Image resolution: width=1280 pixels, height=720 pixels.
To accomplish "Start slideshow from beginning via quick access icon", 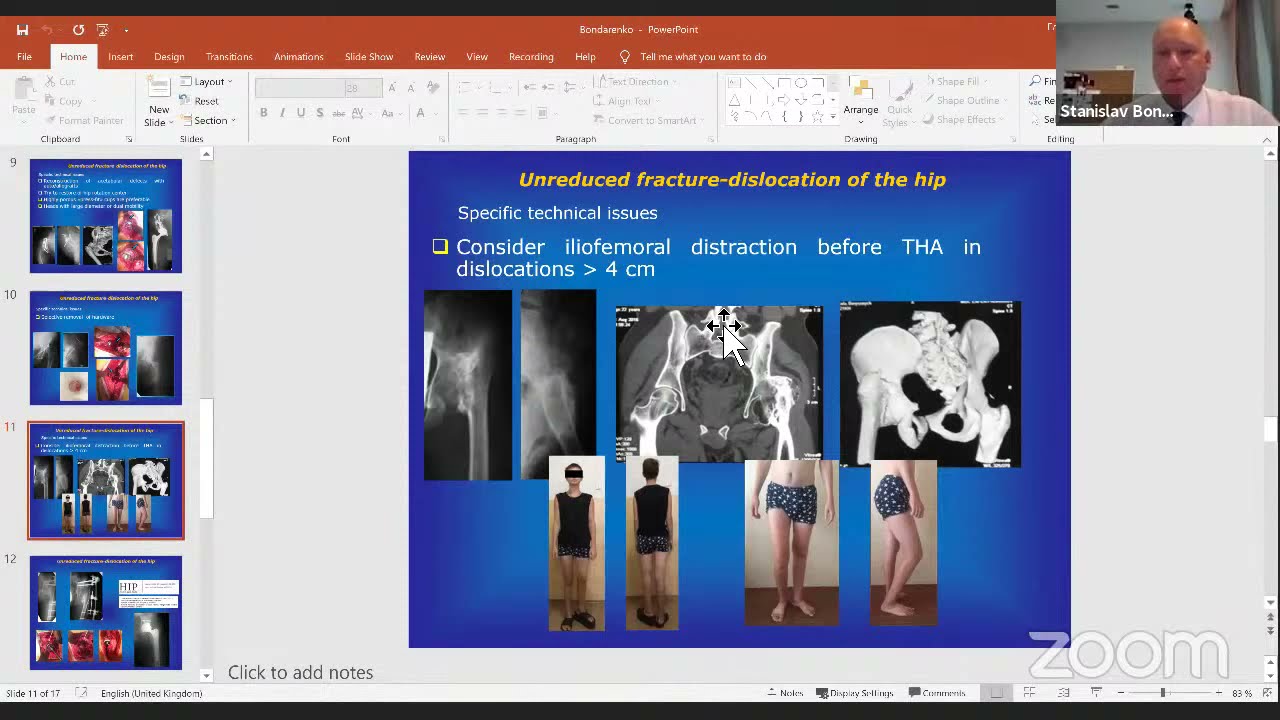I will pyautogui.click(x=102, y=30).
